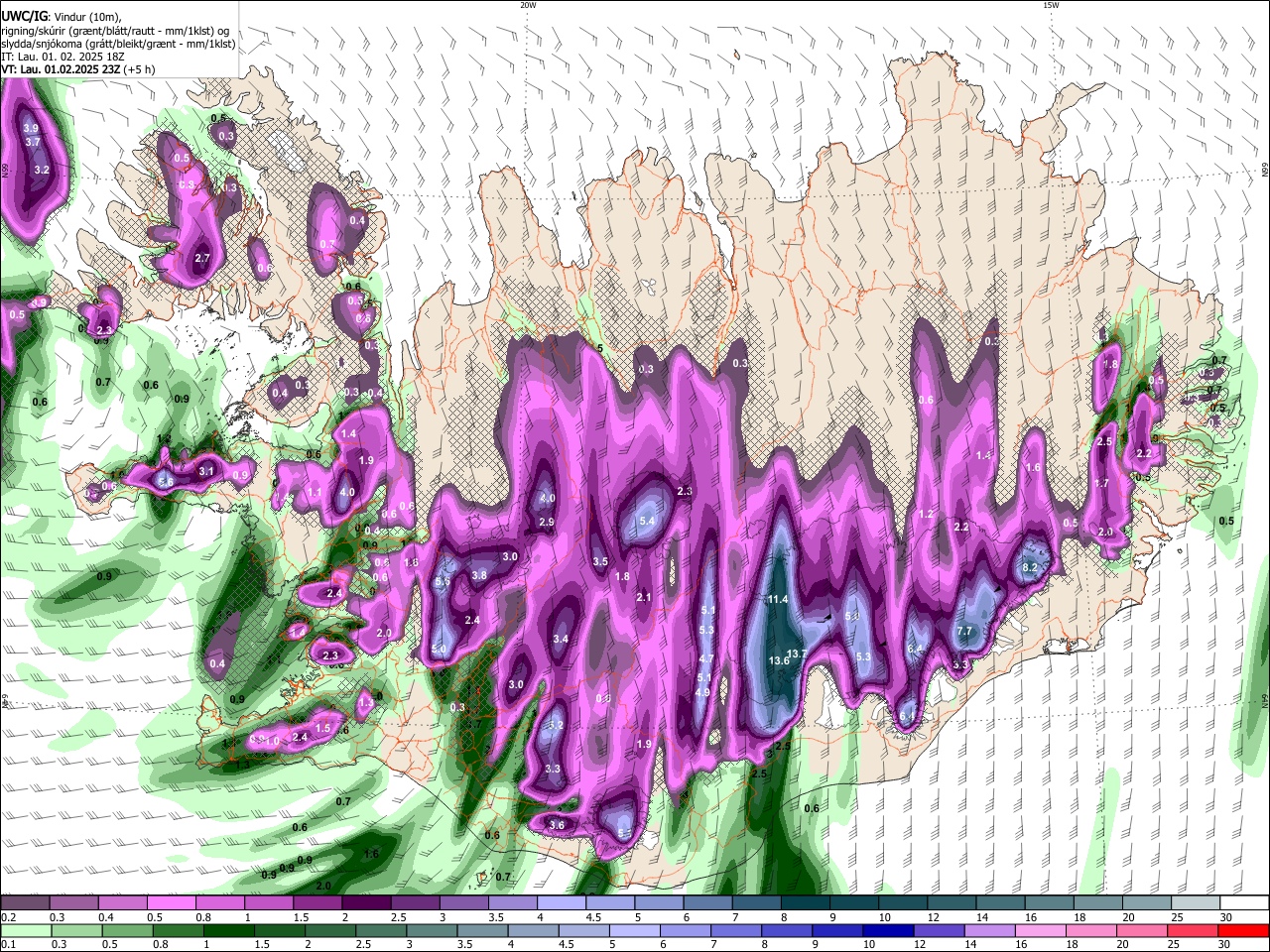Select bottom legend swatch between 5 and 6
This screenshot has height=952, width=1270.
pos(635,930)
